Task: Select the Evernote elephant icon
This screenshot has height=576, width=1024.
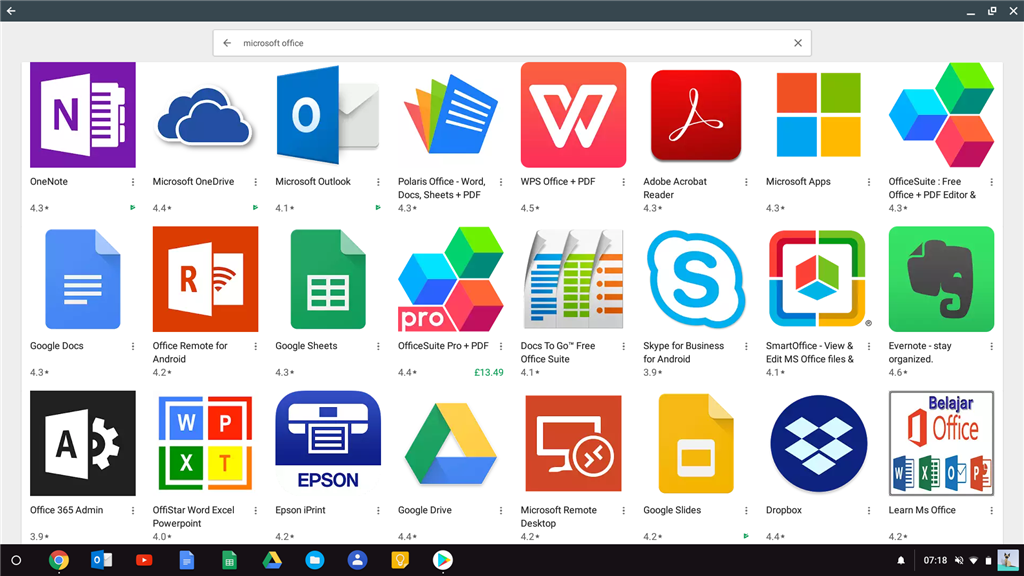Action: click(941, 280)
